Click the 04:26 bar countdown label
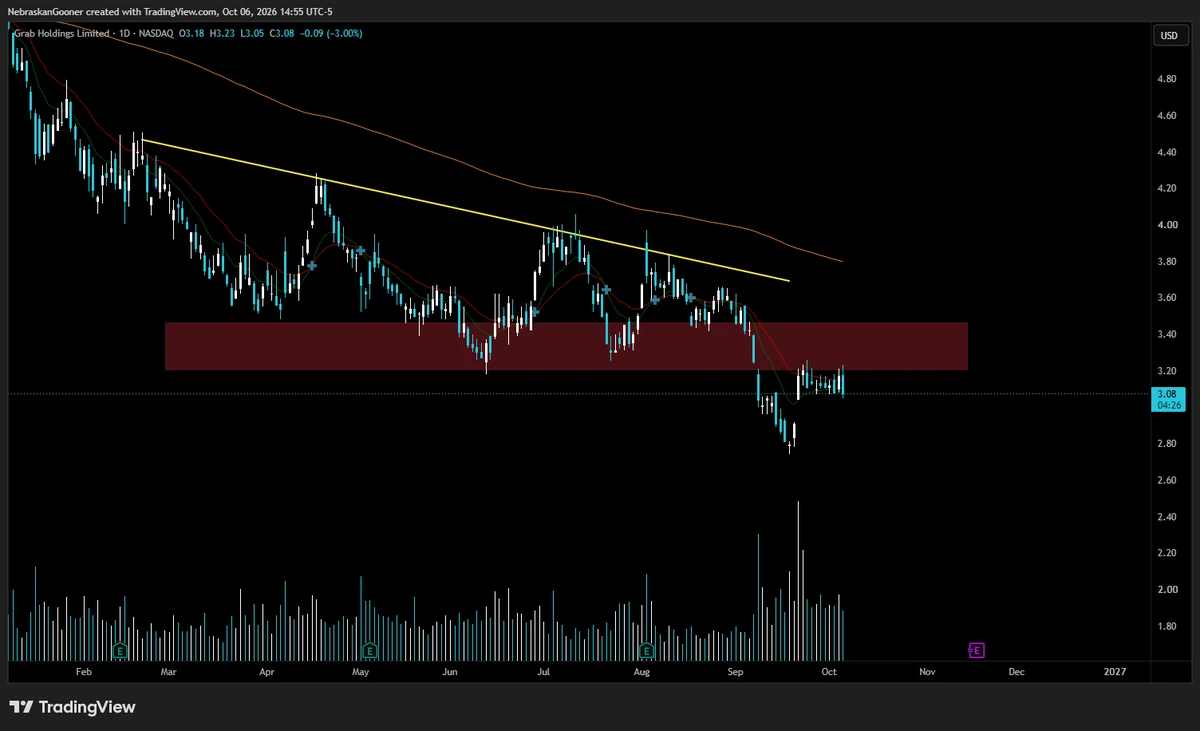The image size is (1200, 731). (x=1168, y=406)
